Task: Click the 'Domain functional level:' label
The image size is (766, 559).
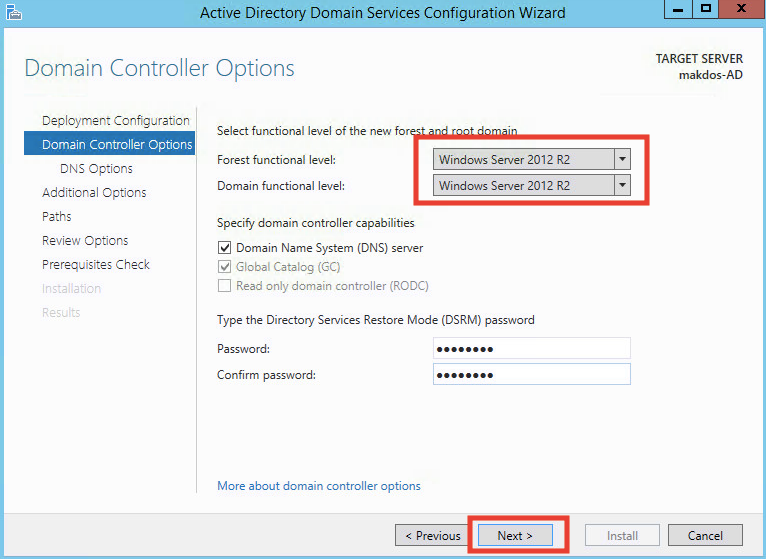Action: click(281, 186)
